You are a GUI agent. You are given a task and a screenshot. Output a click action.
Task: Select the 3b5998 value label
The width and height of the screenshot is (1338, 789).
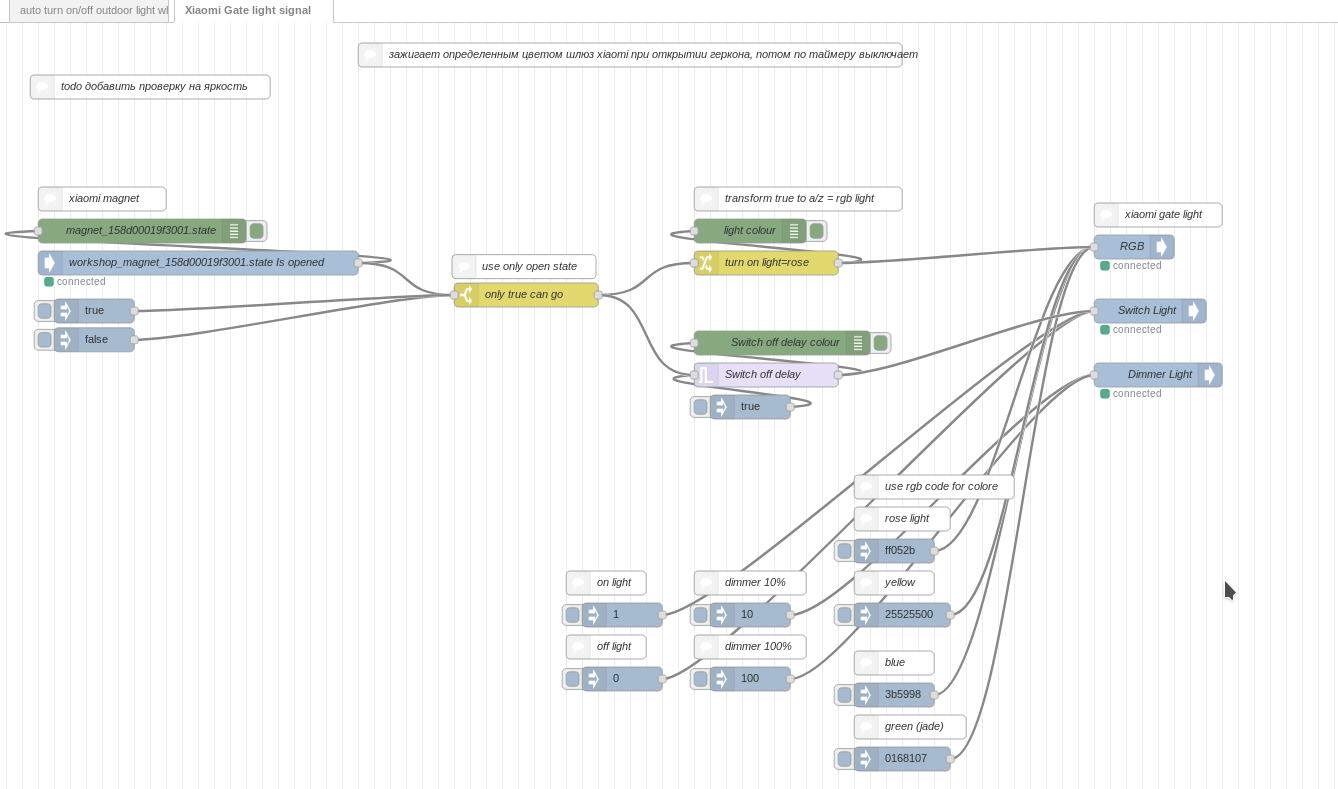(903, 695)
